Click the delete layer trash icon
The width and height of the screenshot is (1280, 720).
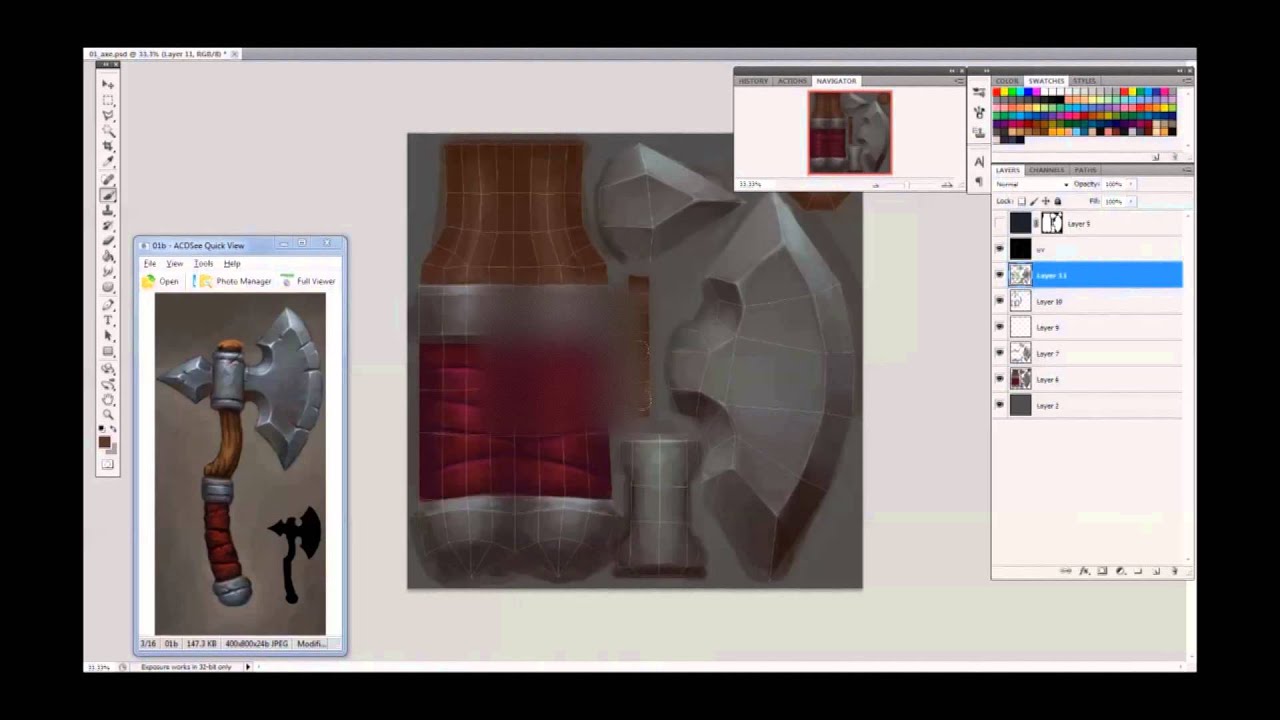tap(1175, 571)
